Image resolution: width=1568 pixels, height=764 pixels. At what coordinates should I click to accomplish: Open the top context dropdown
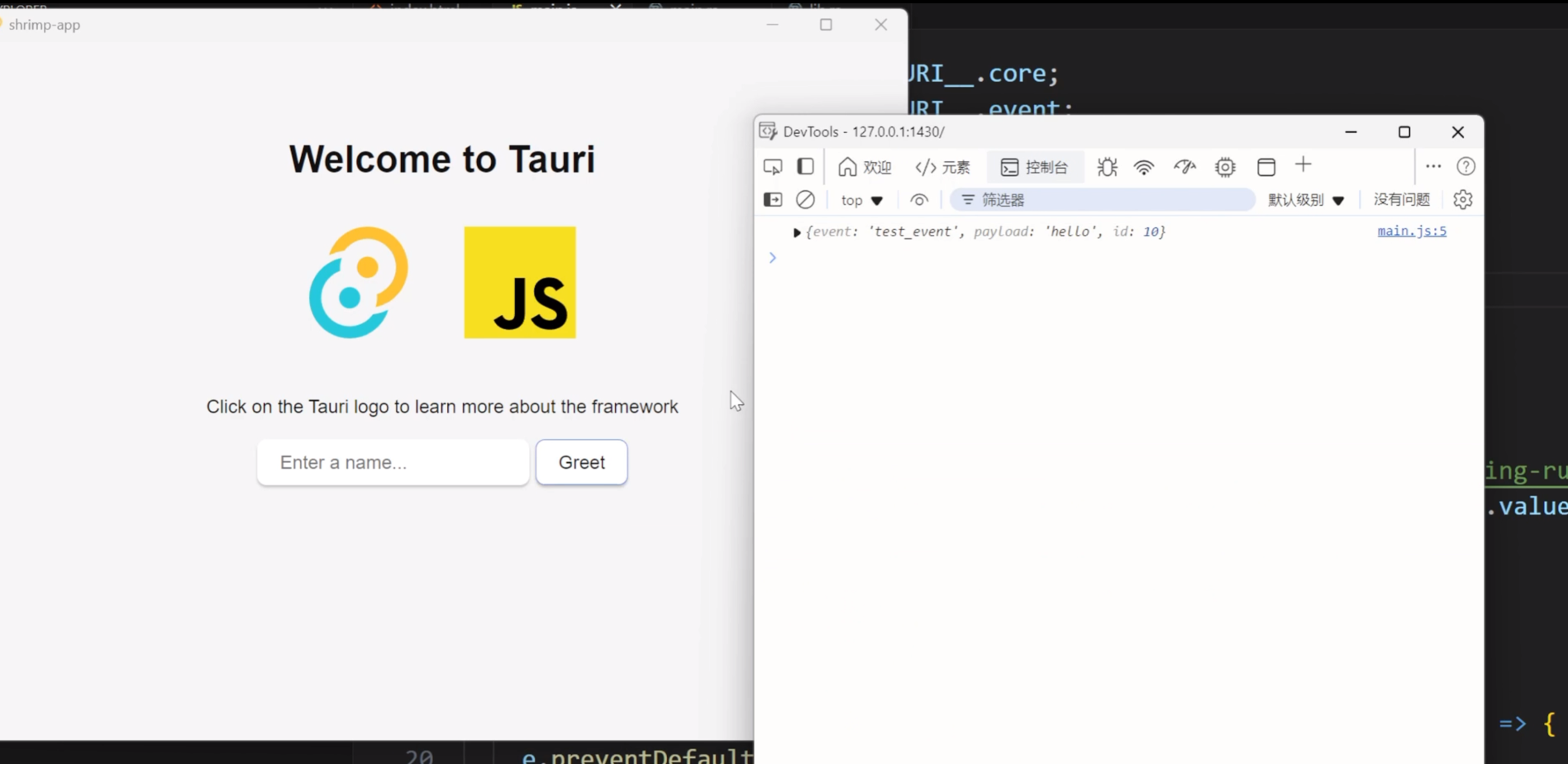[x=862, y=200]
